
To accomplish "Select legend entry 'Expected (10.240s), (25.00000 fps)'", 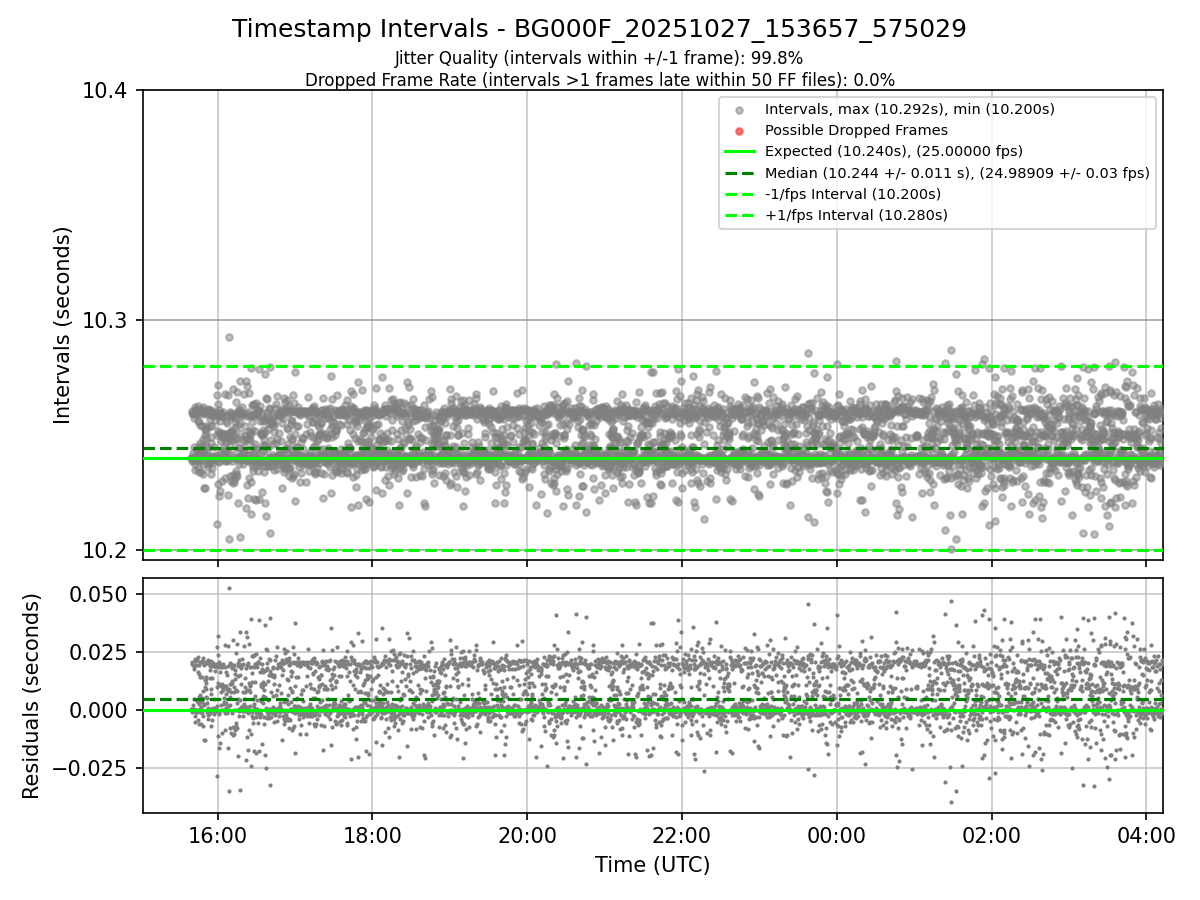I will (893, 151).
